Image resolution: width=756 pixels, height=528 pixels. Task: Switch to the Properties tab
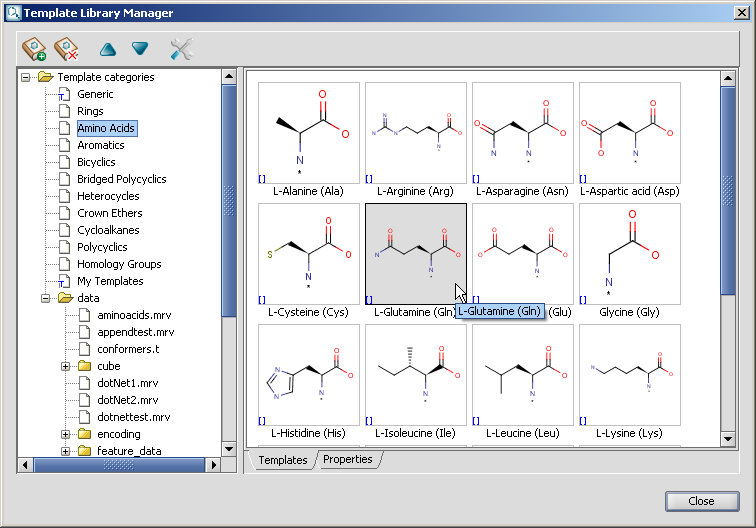[347, 460]
